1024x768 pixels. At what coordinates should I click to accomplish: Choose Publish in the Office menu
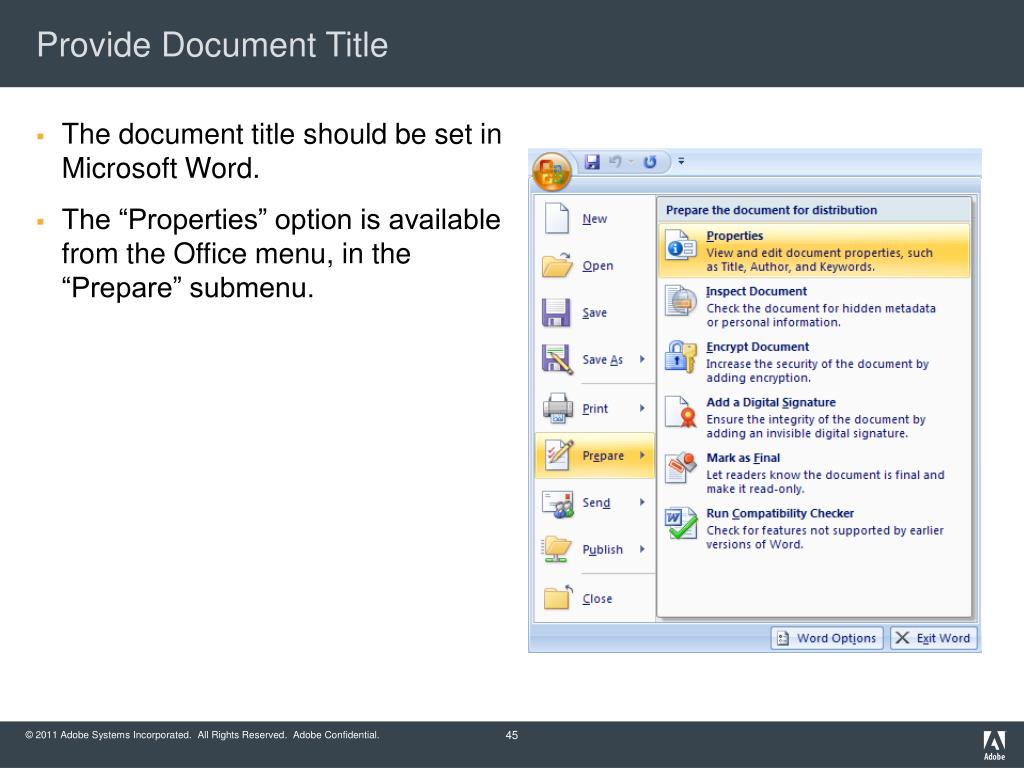coord(594,550)
